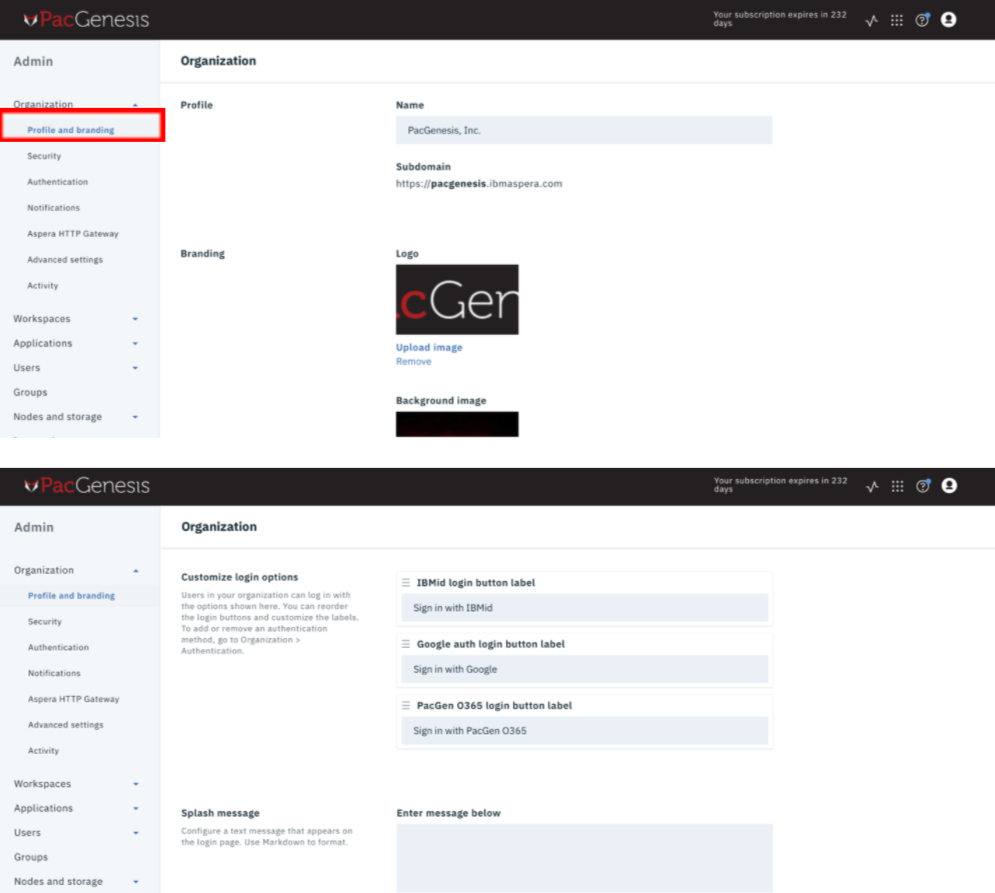Open Notifications in the upper screenshot sidebar
The image size is (995, 893).
coord(53,208)
